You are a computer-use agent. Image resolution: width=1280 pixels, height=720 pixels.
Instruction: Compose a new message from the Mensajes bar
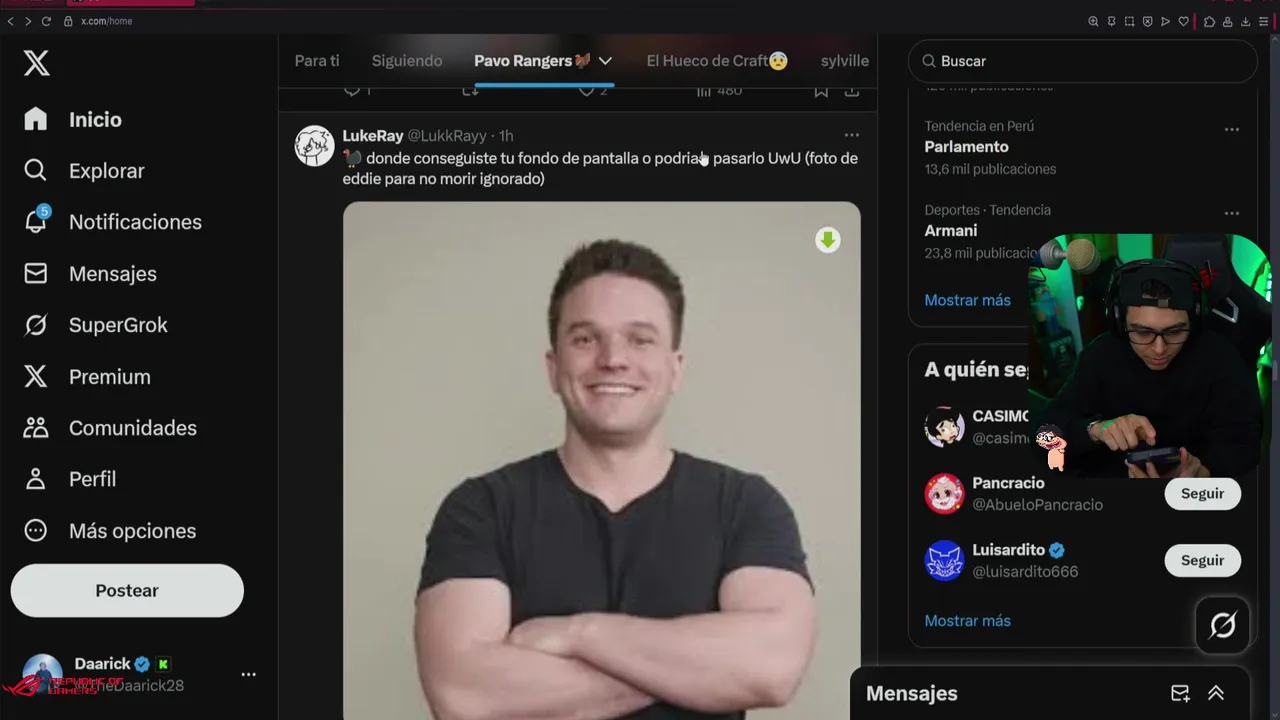click(1180, 693)
